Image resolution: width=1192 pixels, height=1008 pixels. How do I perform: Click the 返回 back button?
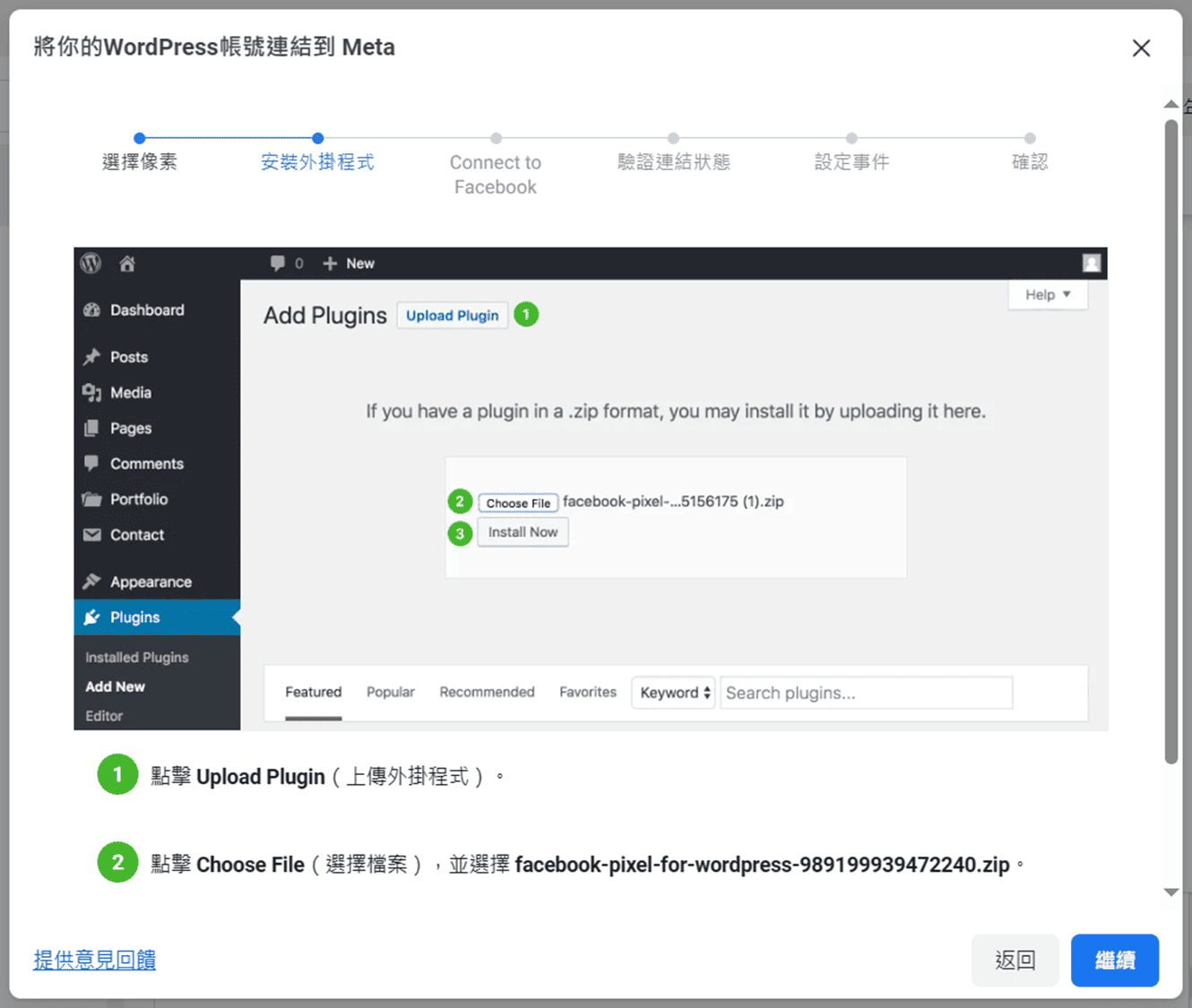pyautogui.click(x=1015, y=961)
